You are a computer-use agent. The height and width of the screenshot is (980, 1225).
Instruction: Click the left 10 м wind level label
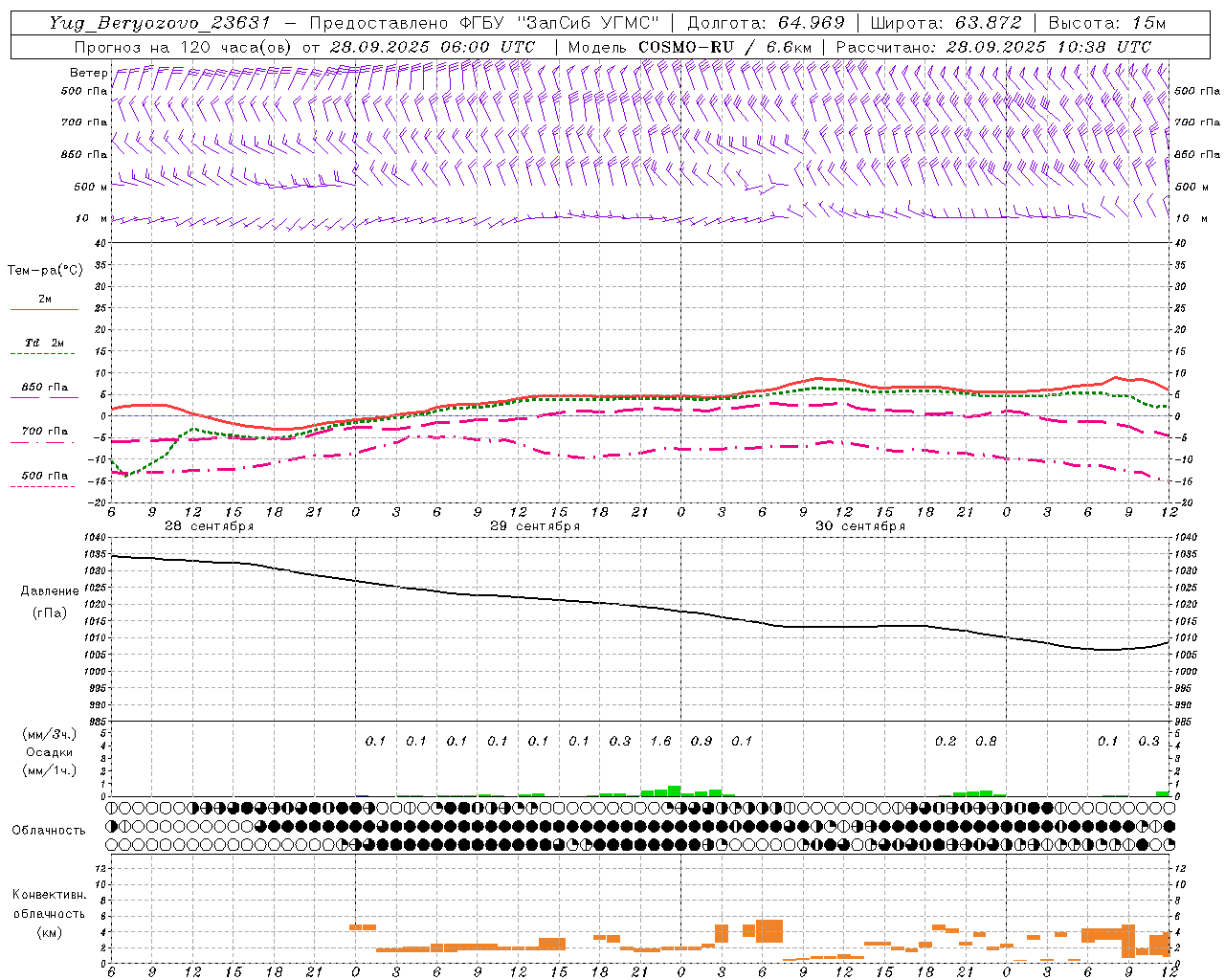92,218
